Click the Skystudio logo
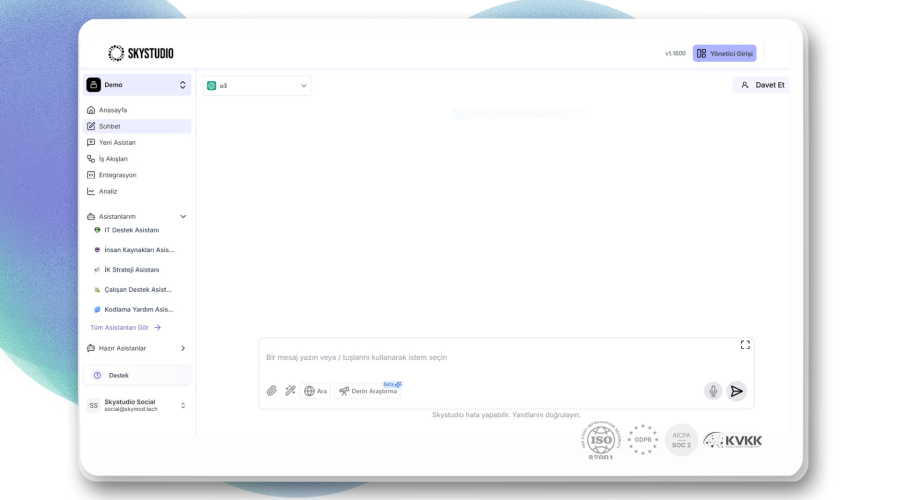The height and width of the screenshot is (500, 900). click(x=140, y=53)
